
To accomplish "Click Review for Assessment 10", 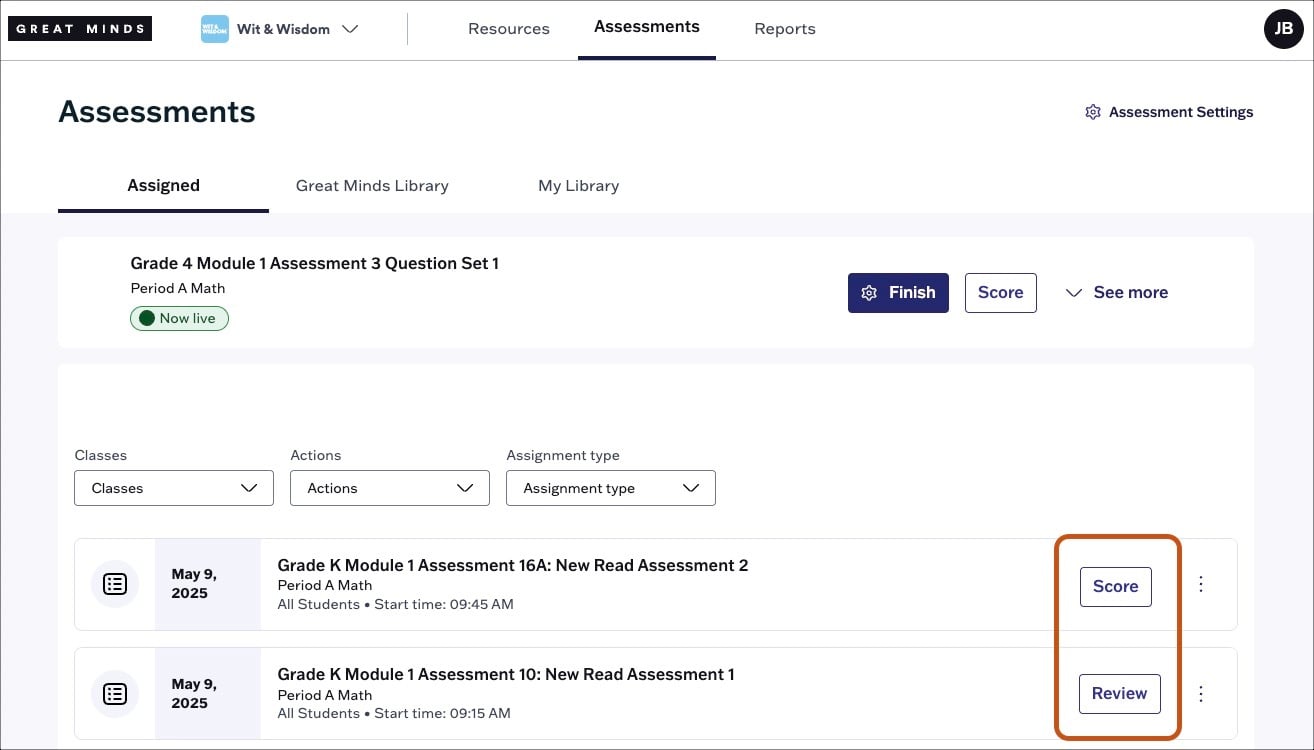I will 1119,693.
